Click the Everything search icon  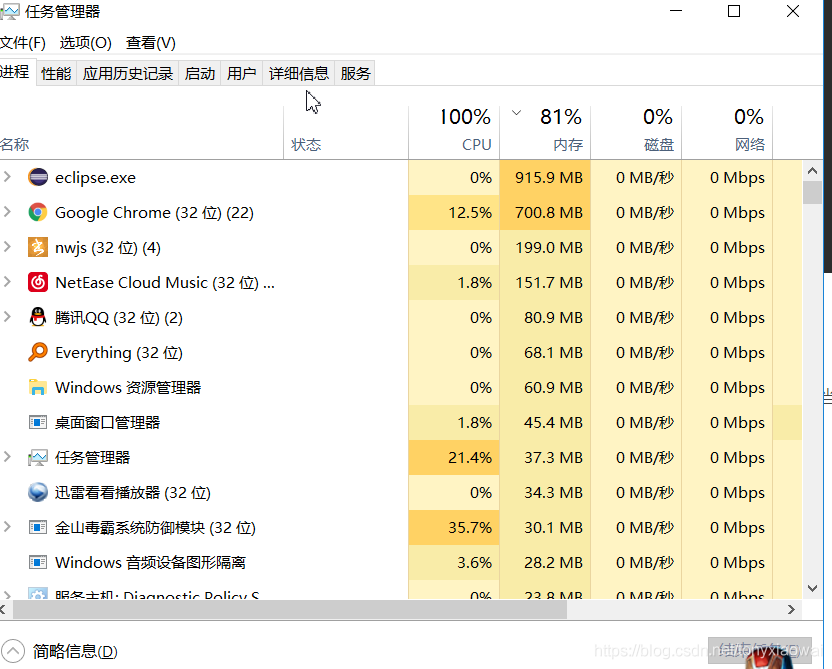tap(38, 352)
